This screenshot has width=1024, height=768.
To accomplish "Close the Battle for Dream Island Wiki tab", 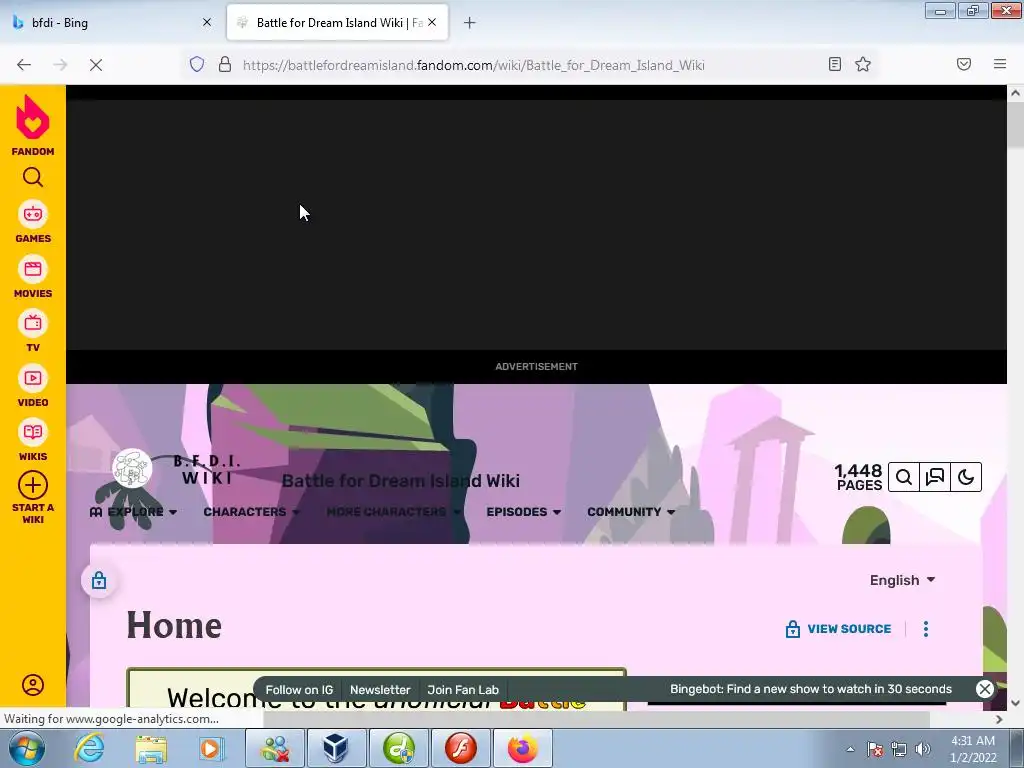I will (x=432, y=22).
